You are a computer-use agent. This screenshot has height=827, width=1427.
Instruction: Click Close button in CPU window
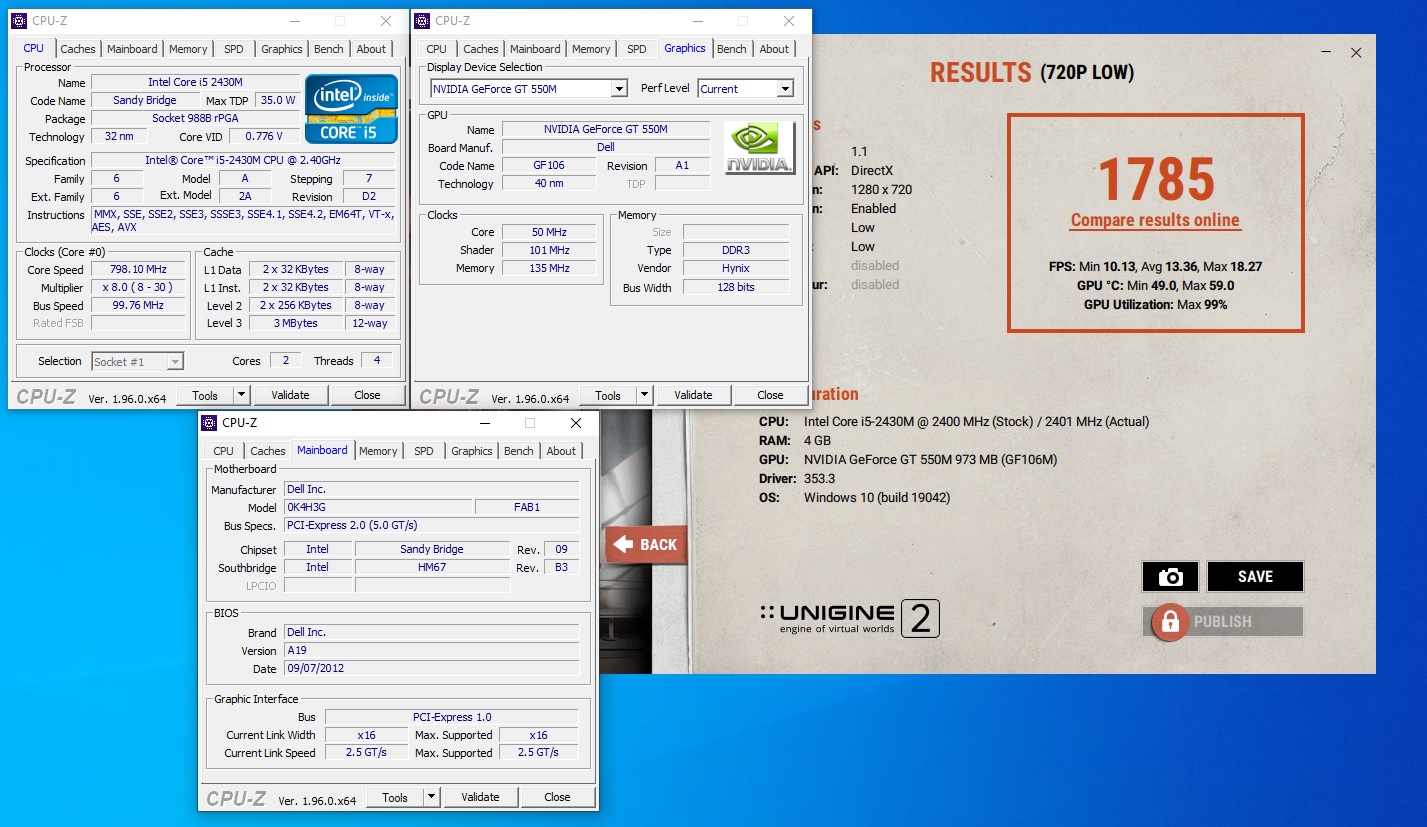pos(367,395)
